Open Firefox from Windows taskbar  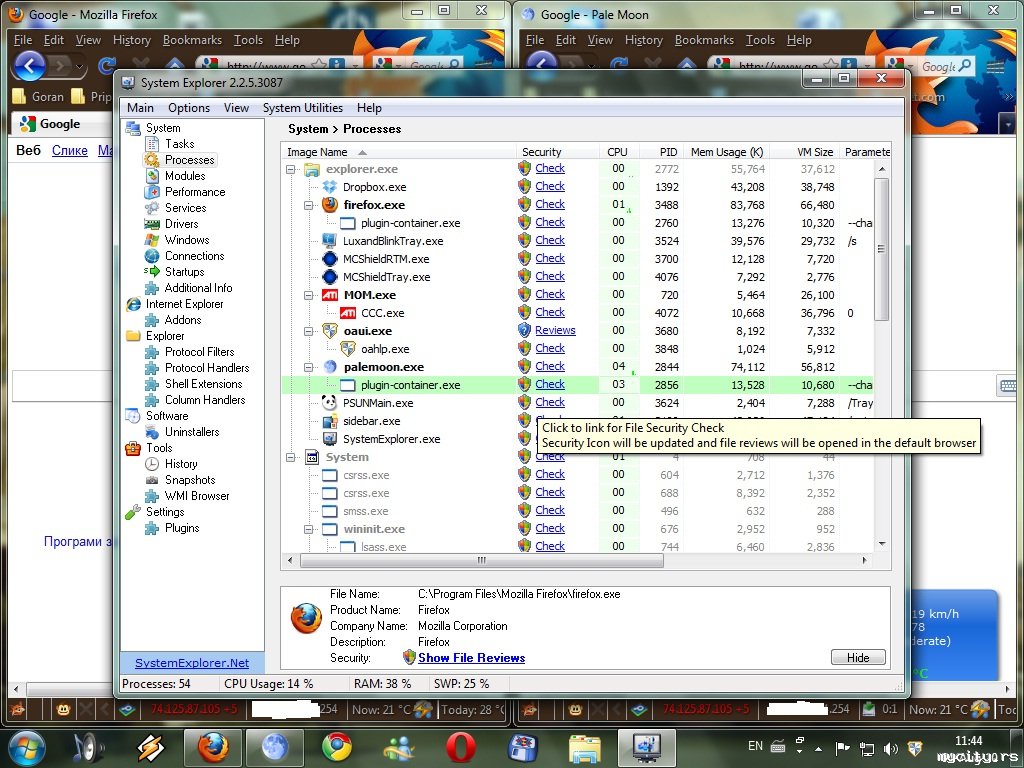tap(213, 748)
